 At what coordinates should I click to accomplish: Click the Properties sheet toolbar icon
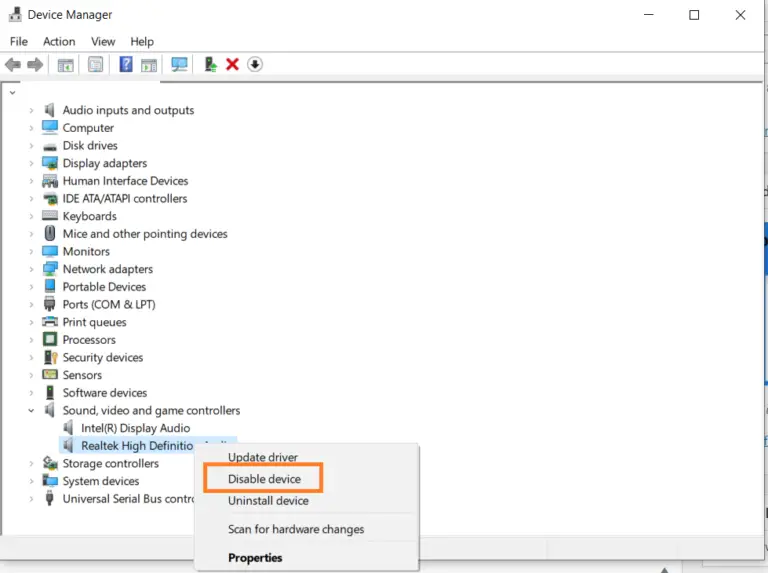click(96, 65)
